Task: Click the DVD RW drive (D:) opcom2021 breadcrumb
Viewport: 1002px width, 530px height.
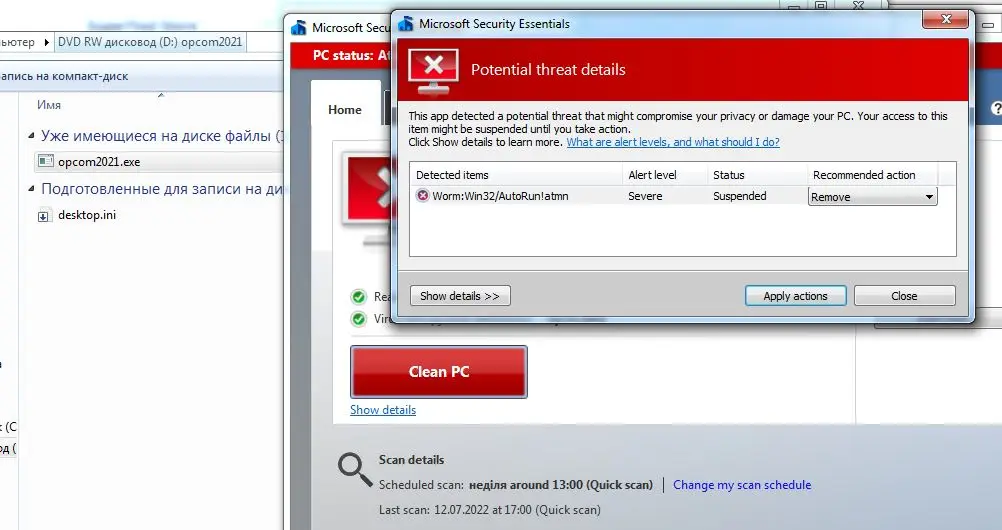Action: pos(150,42)
